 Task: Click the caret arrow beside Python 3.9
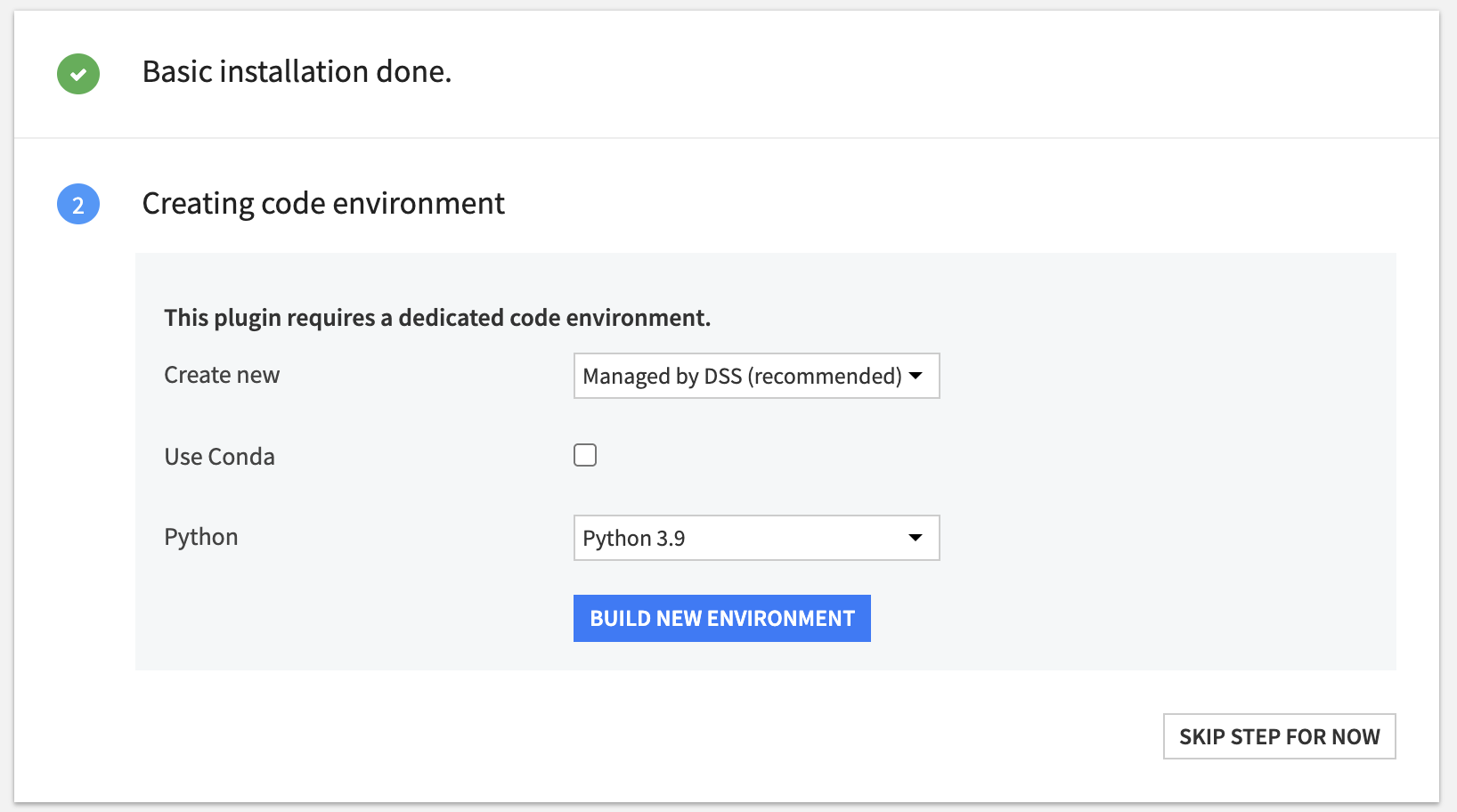pyautogui.click(x=915, y=538)
